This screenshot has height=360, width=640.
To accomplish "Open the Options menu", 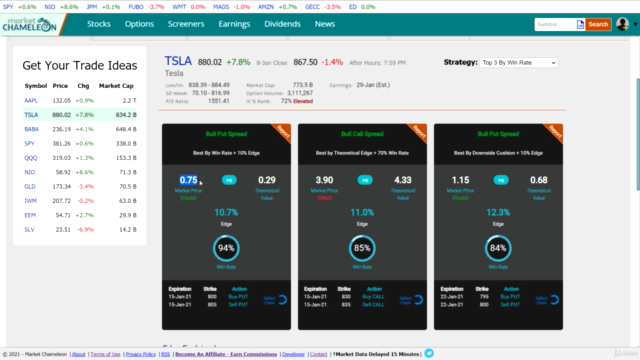I will coord(139,24).
